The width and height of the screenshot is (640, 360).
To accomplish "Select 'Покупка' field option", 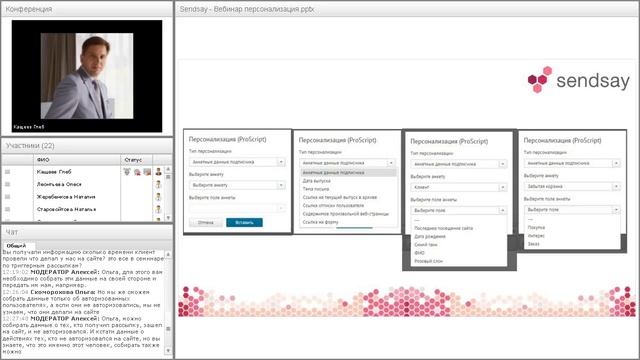I will point(536,227).
